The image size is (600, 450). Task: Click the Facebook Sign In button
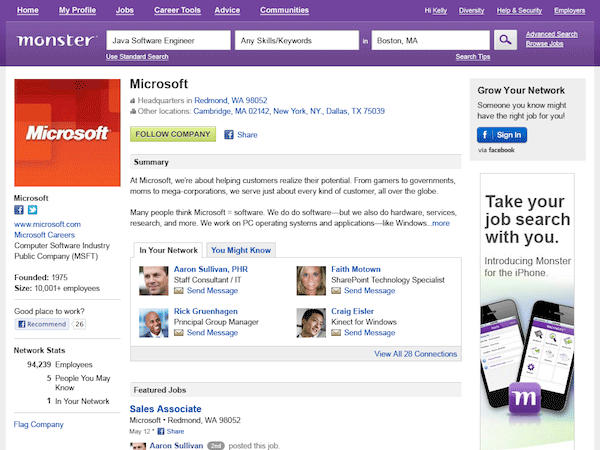pyautogui.click(x=502, y=135)
